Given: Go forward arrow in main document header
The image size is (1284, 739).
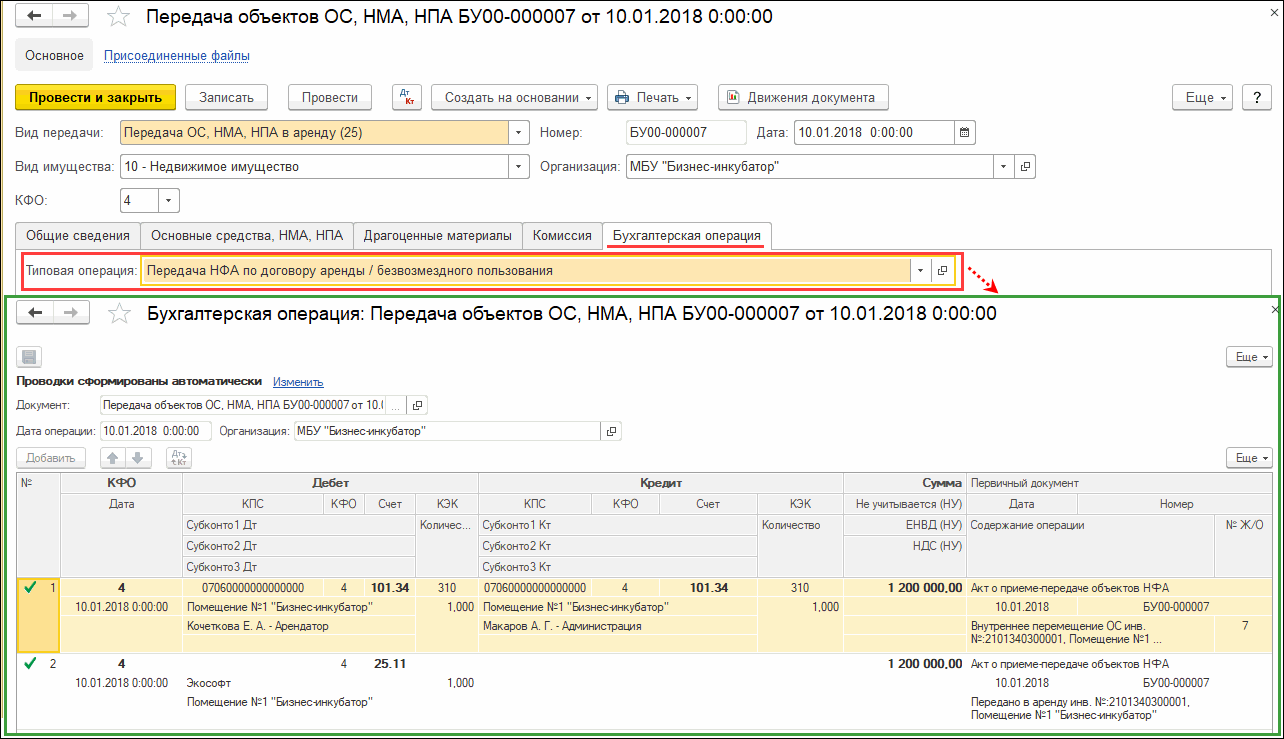Looking at the screenshot, I should (x=70, y=17).
